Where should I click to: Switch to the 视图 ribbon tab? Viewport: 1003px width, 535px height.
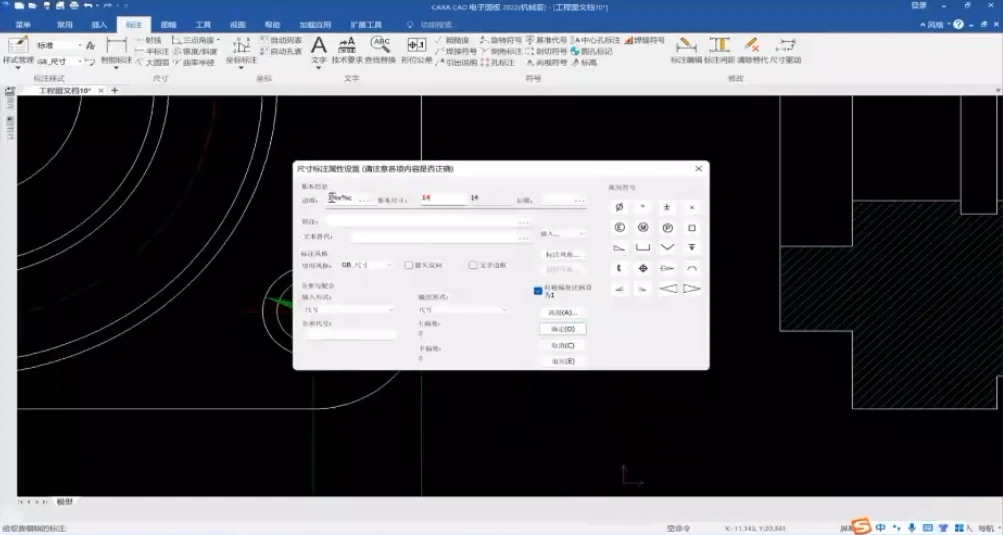[237, 24]
